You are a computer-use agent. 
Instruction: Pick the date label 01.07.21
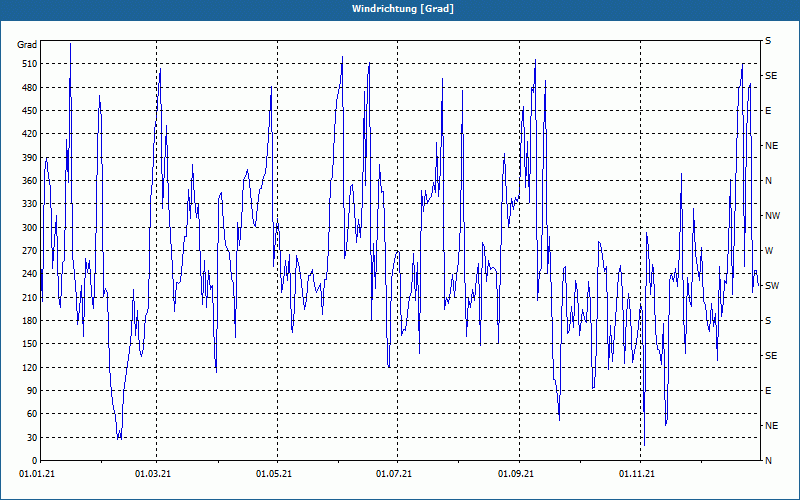(394, 474)
